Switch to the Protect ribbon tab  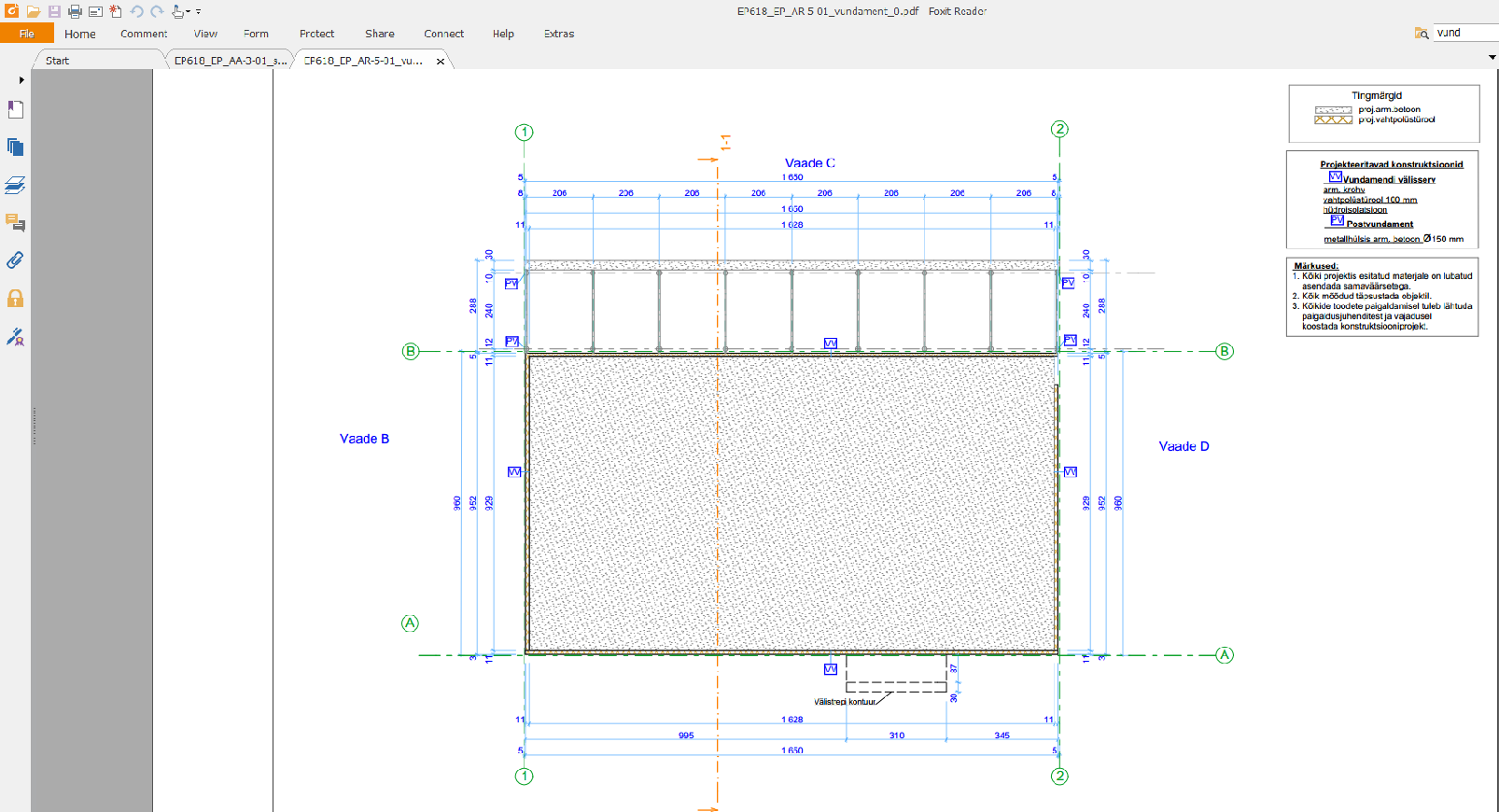pos(316,34)
